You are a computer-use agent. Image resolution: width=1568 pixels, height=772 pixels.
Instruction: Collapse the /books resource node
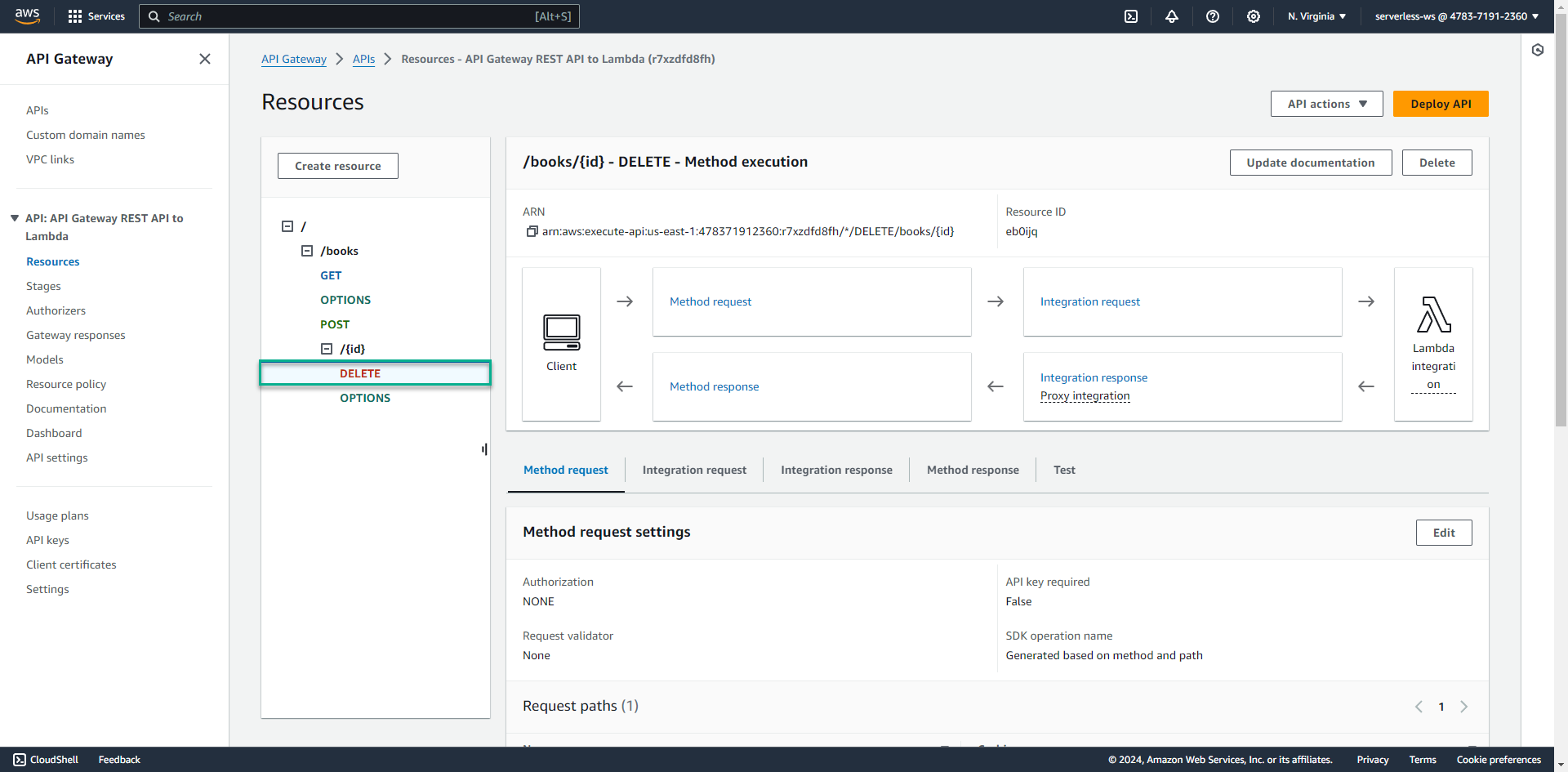click(307, 251)
